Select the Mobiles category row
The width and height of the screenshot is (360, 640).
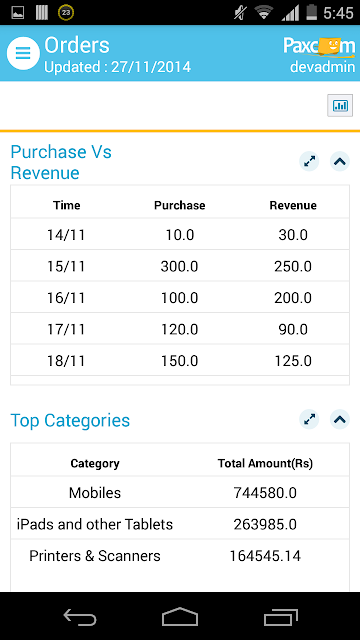[x=180, y=493]
